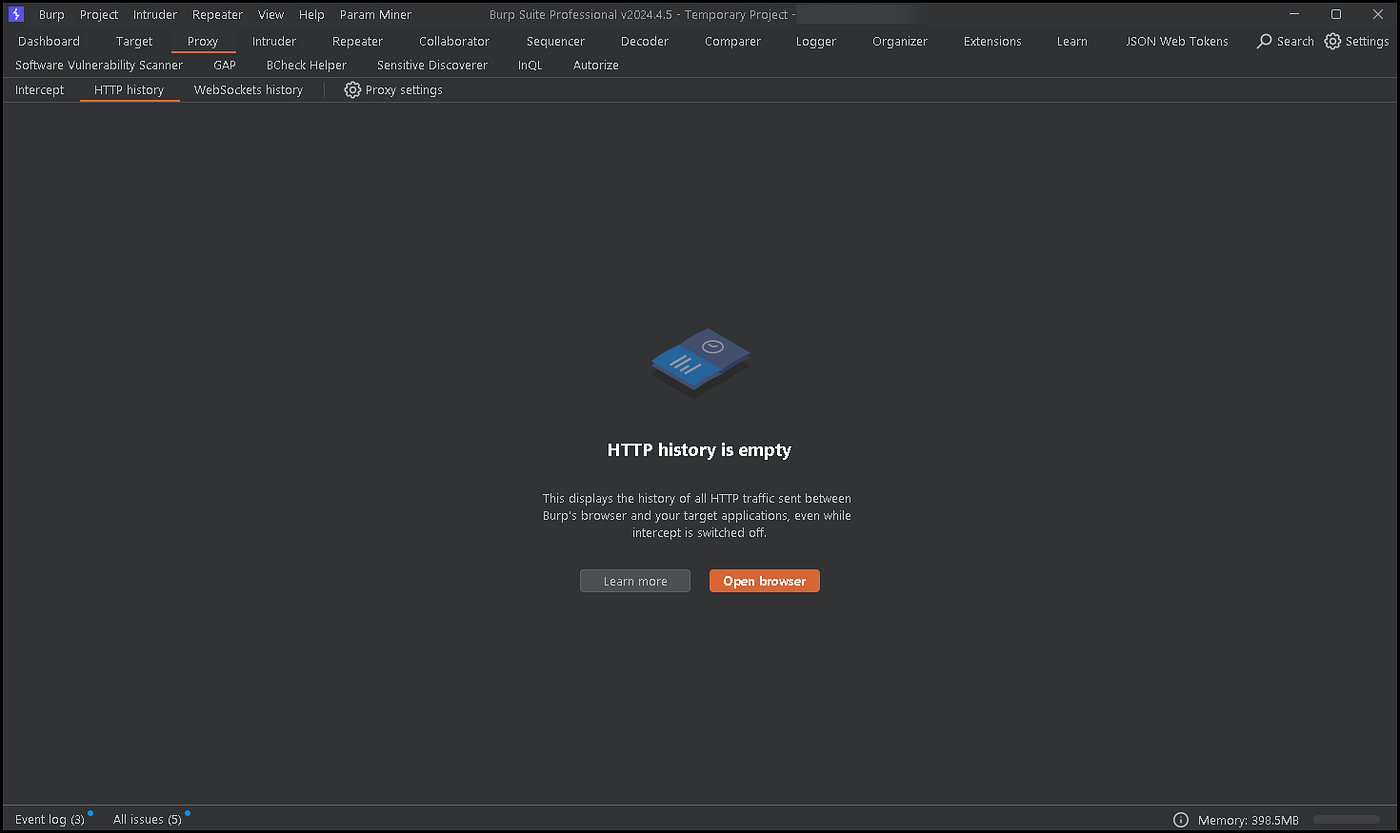Select the HTTP history sub-tab
1400x833 pixels.
pos(129,90)
